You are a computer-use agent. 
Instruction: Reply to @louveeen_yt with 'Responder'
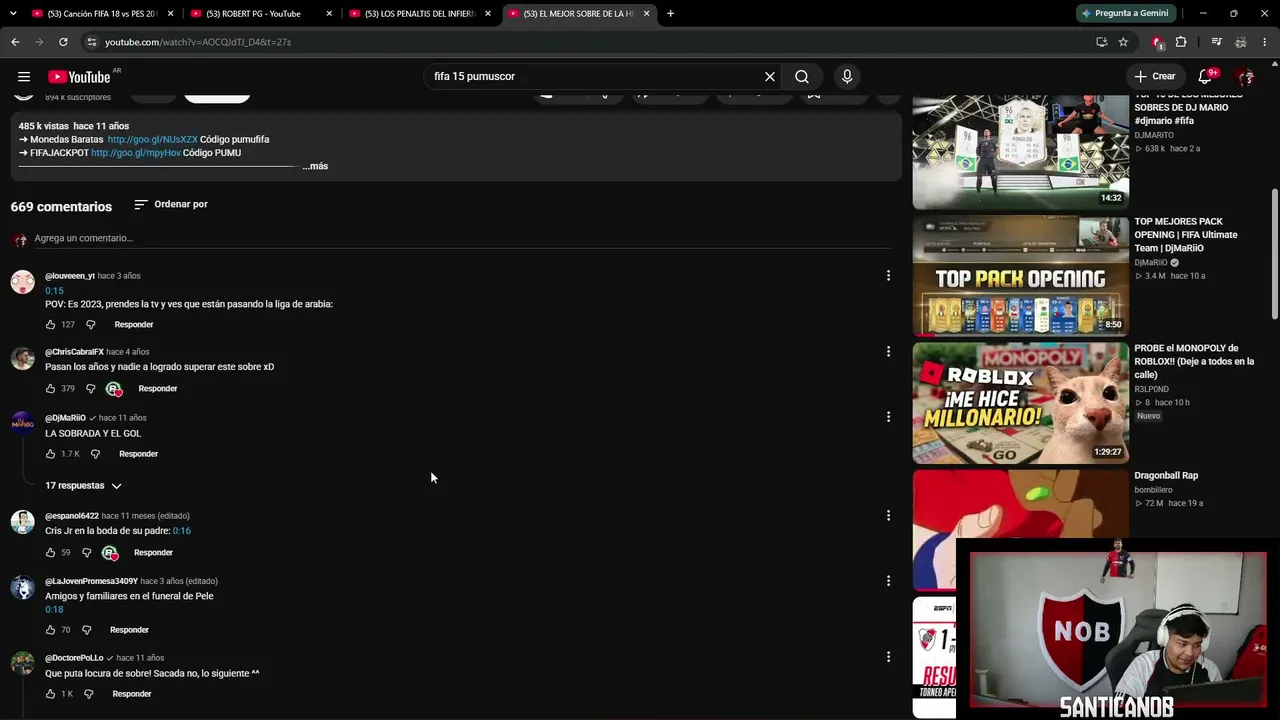tap(134, 325)
